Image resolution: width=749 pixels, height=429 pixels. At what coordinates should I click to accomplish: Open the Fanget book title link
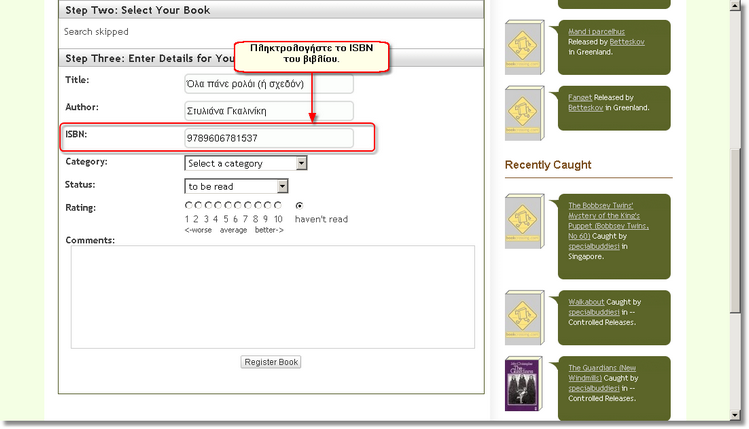[580, 97]
